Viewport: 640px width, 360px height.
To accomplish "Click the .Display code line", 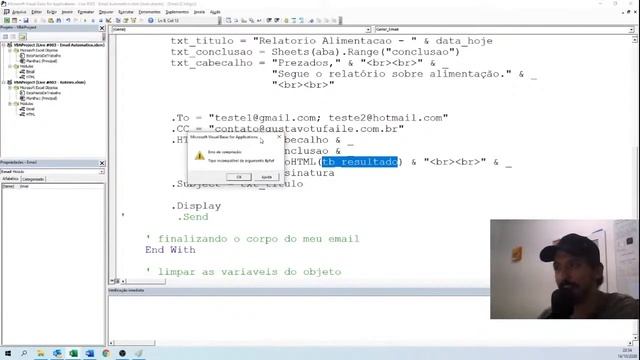I will click(x=196, y=206).
